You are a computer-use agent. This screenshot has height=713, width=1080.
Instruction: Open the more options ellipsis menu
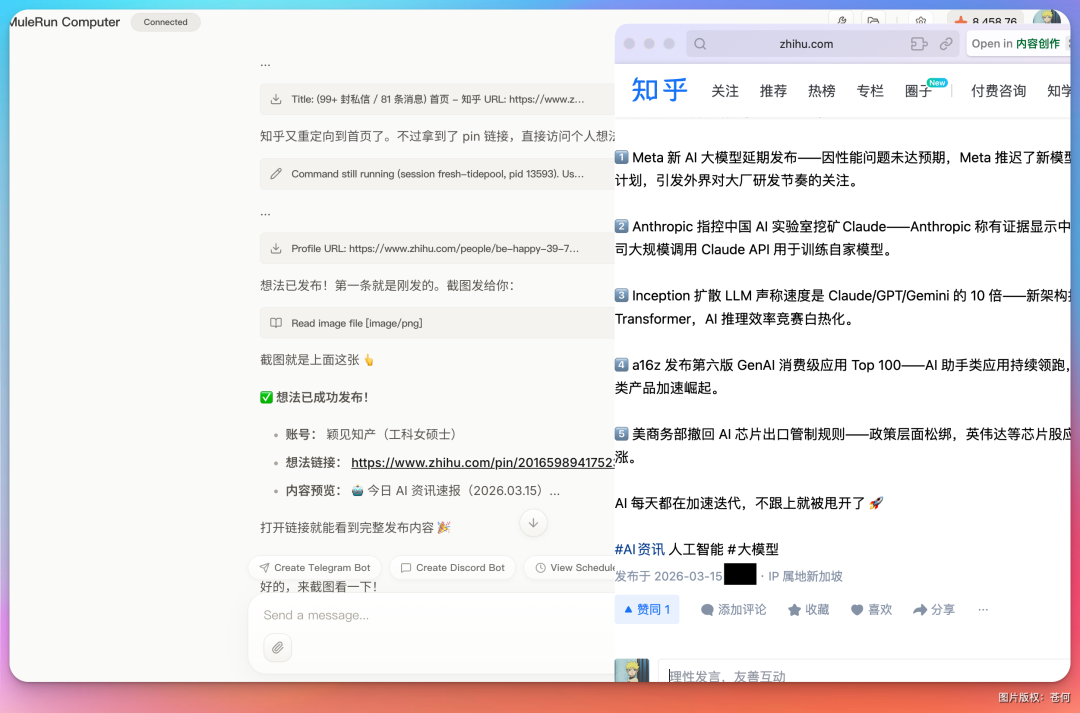(981, 609)
